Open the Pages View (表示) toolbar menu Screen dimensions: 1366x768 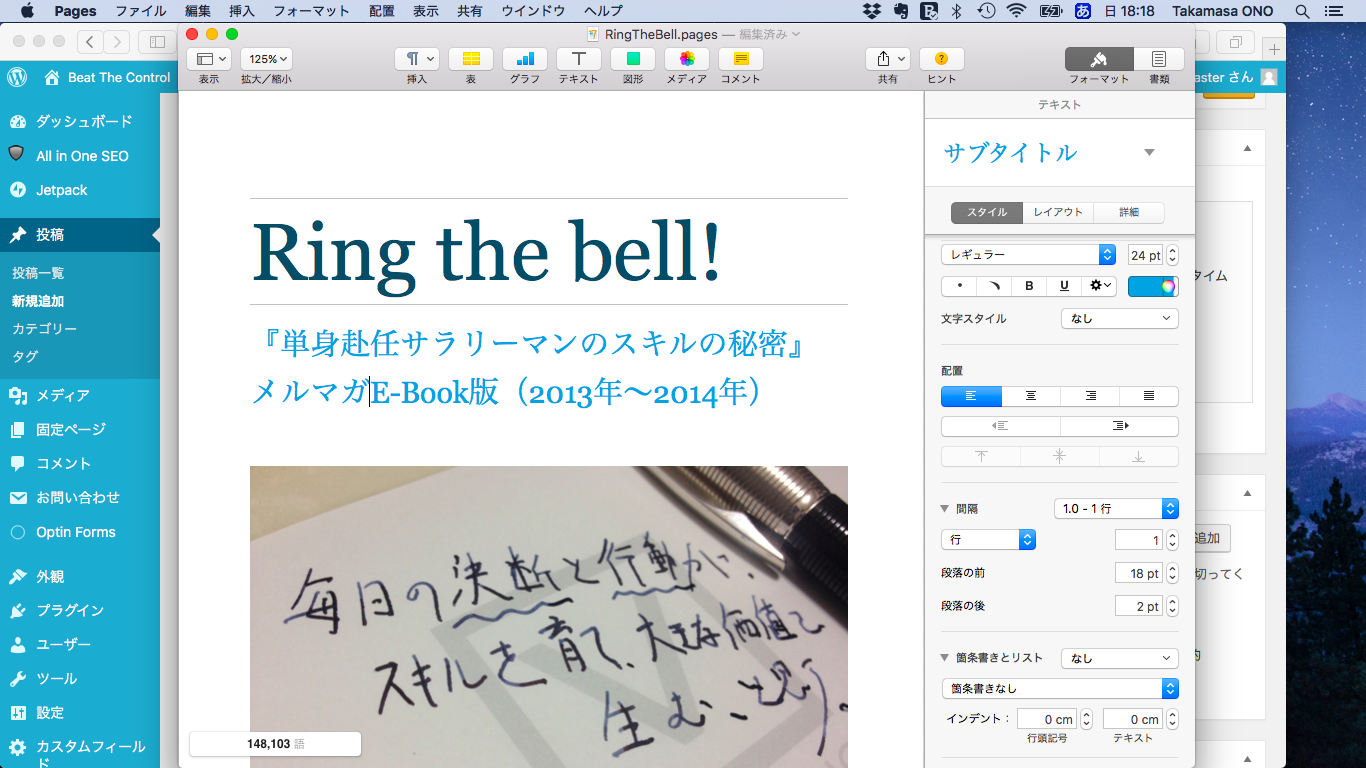point(208,59)
